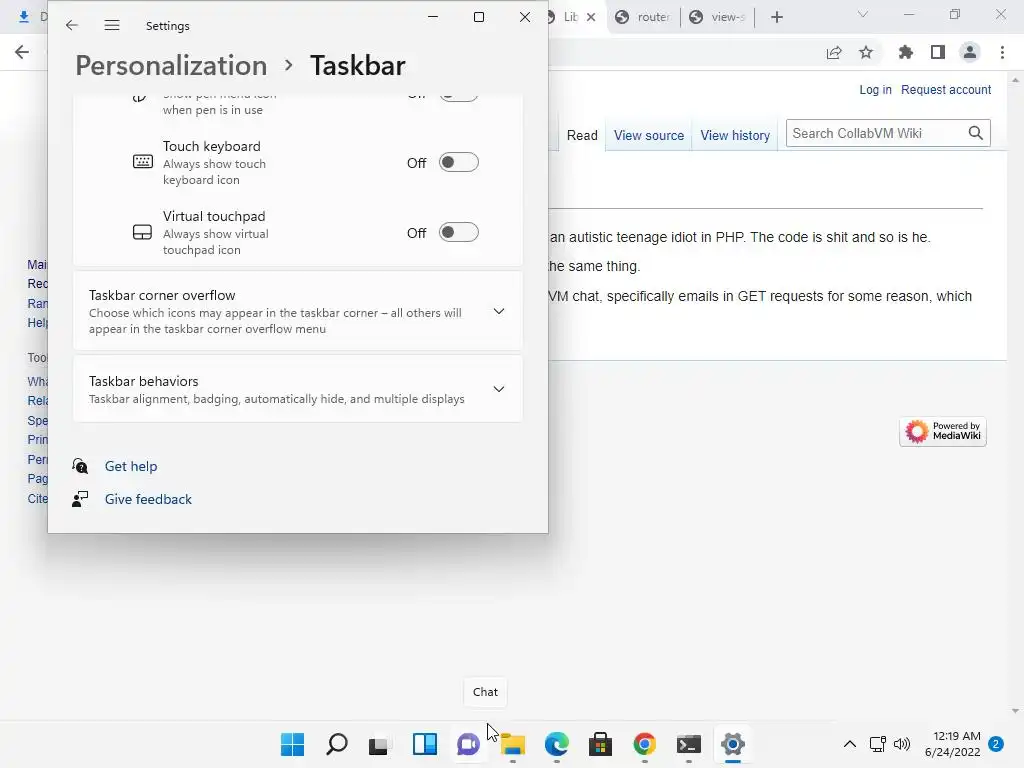Switch to Chrome on the taskbar
This screenshot has height=768, width=1024.
(x=645, y=744)
